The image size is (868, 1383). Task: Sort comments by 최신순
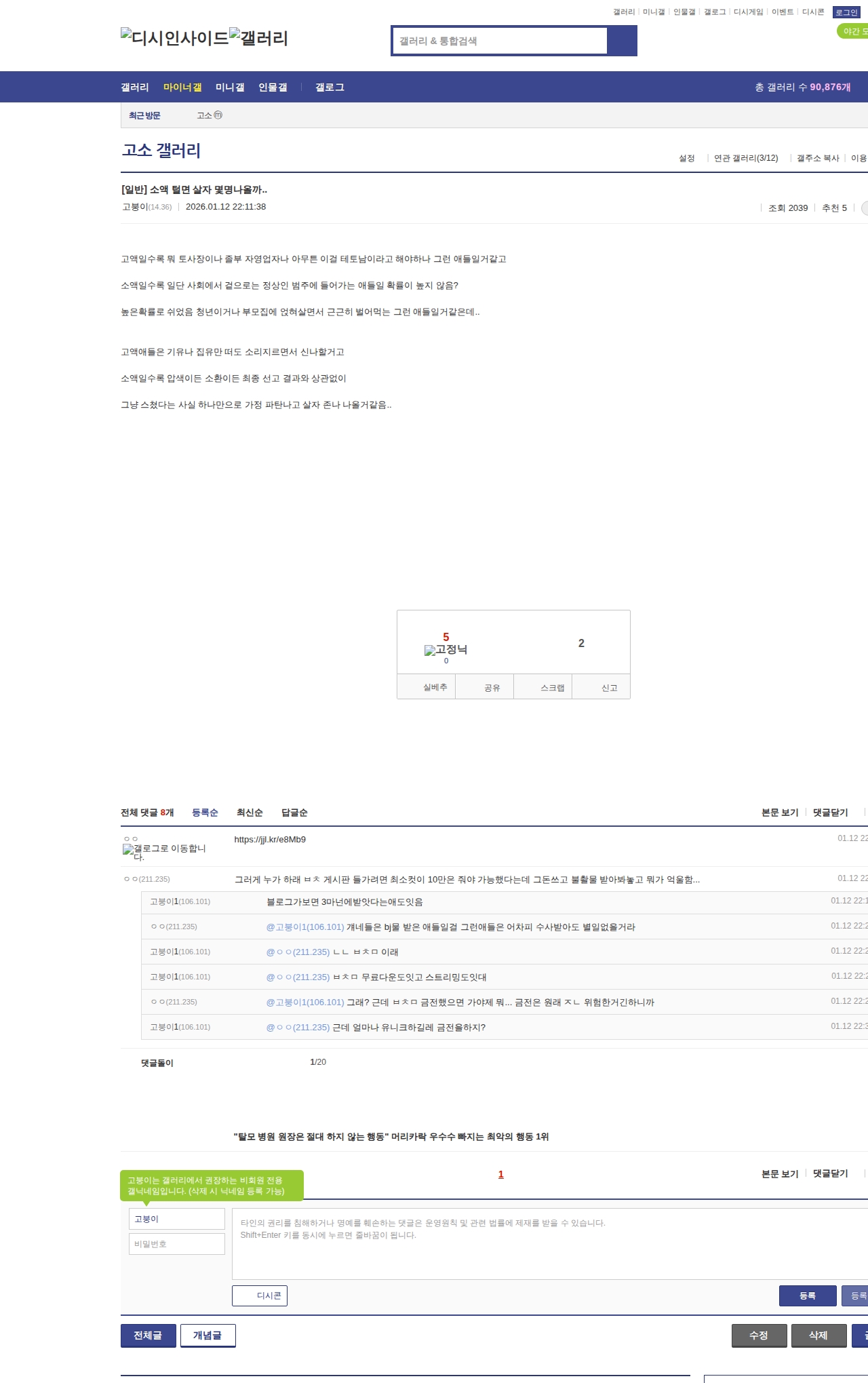pos(250,813)
